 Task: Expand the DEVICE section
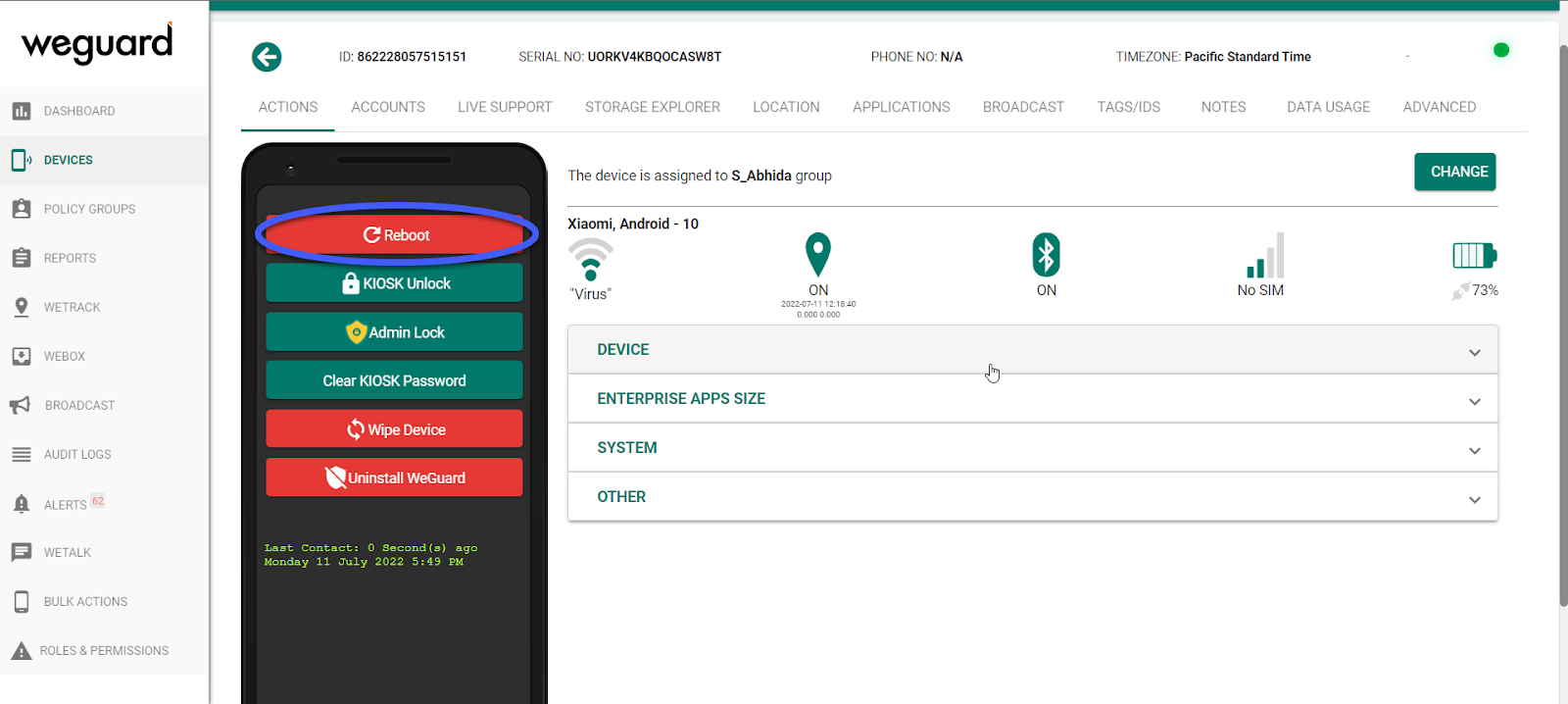[1033, 350]
